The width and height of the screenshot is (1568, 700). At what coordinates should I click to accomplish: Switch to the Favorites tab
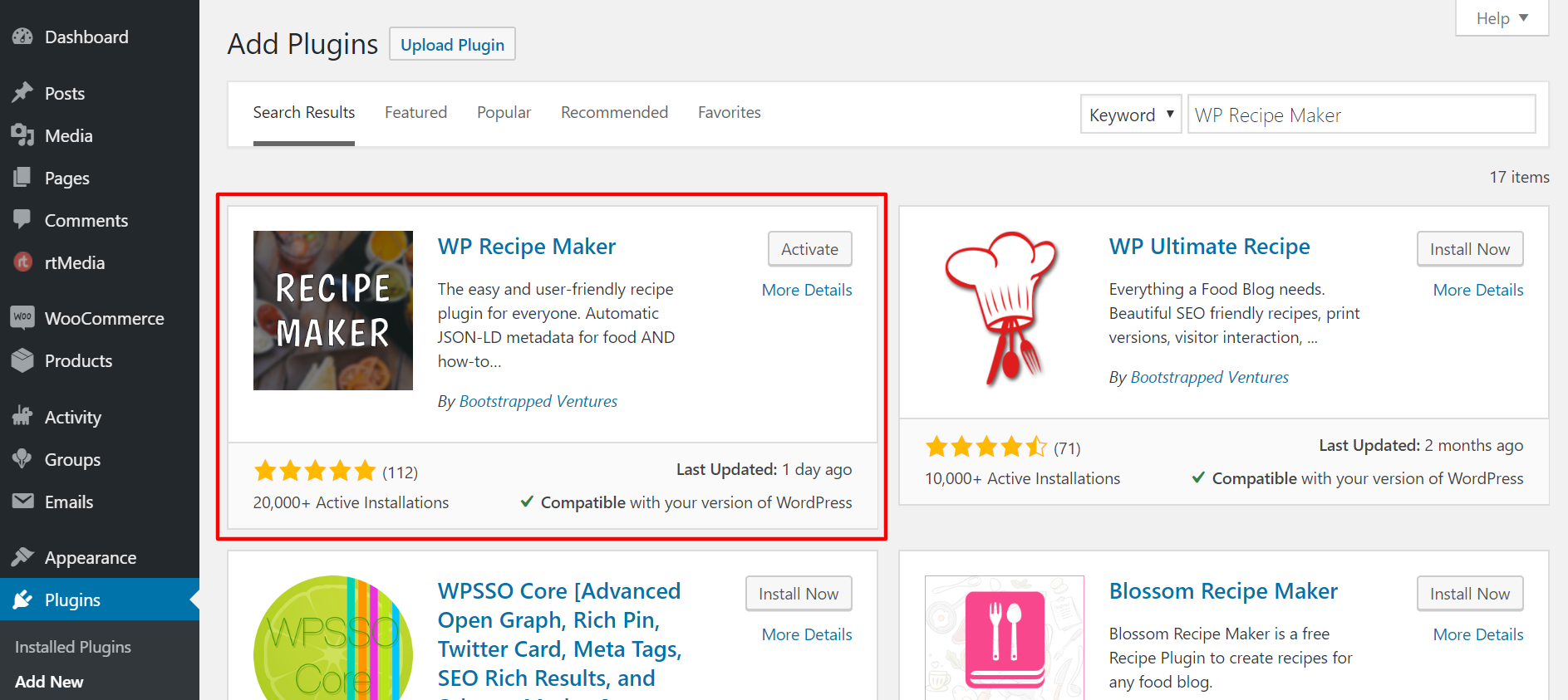coord(729,112)
